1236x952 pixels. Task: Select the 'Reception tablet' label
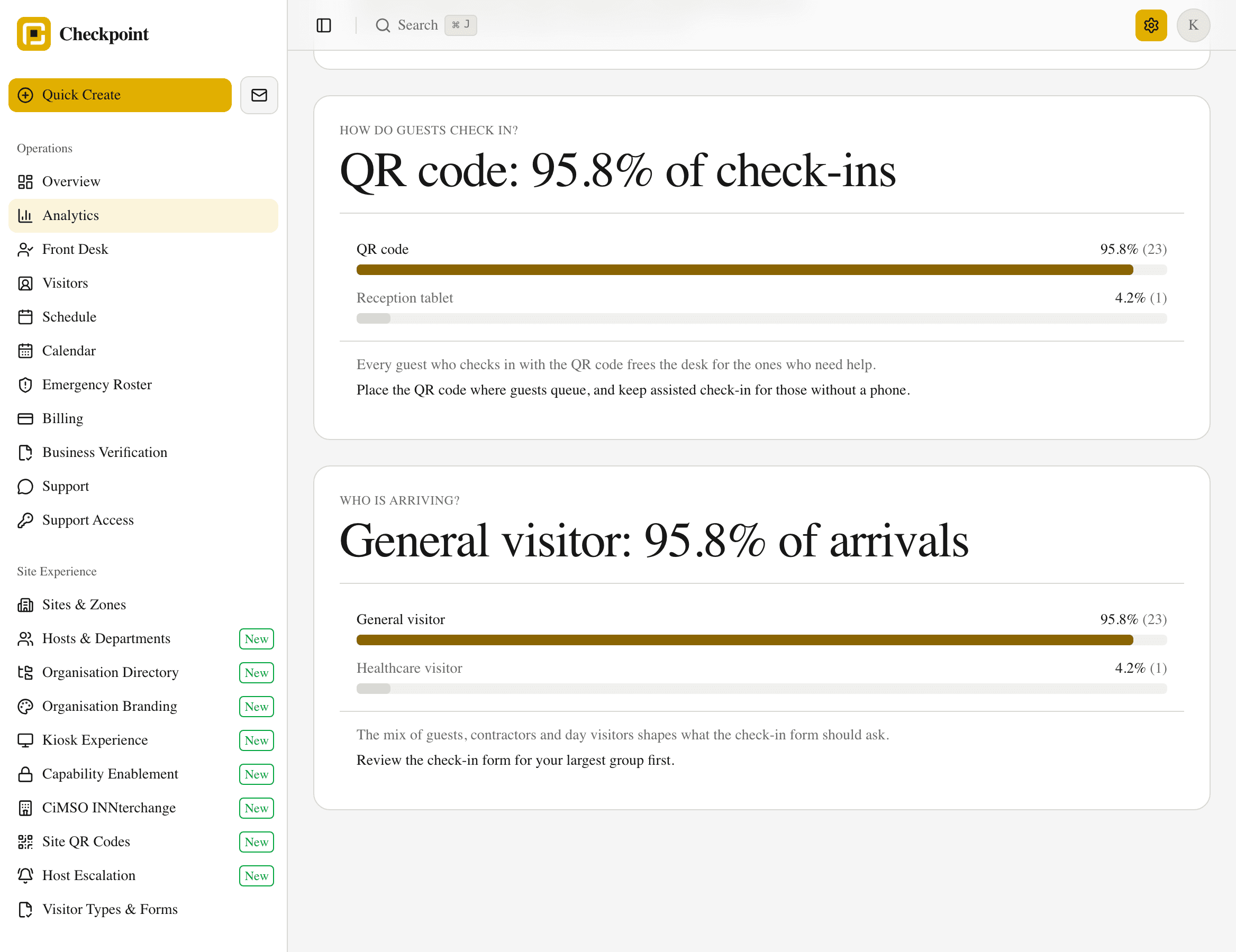tap(405, 298)
